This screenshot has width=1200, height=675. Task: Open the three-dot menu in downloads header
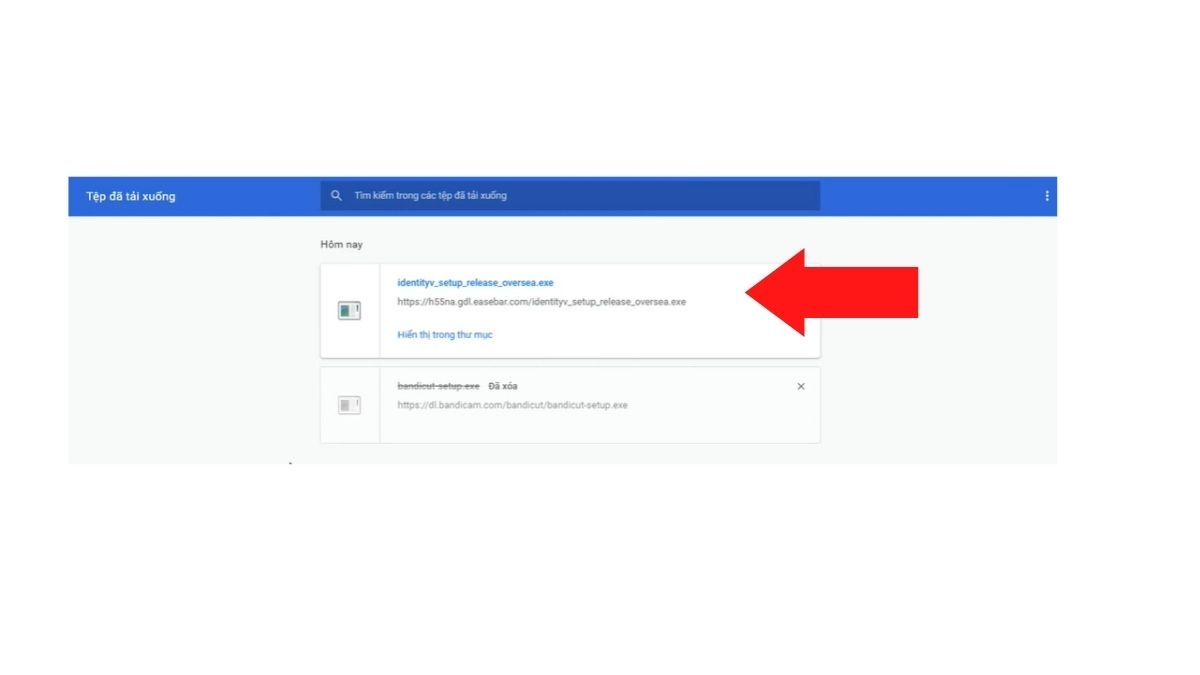[x=1047, y=196]
